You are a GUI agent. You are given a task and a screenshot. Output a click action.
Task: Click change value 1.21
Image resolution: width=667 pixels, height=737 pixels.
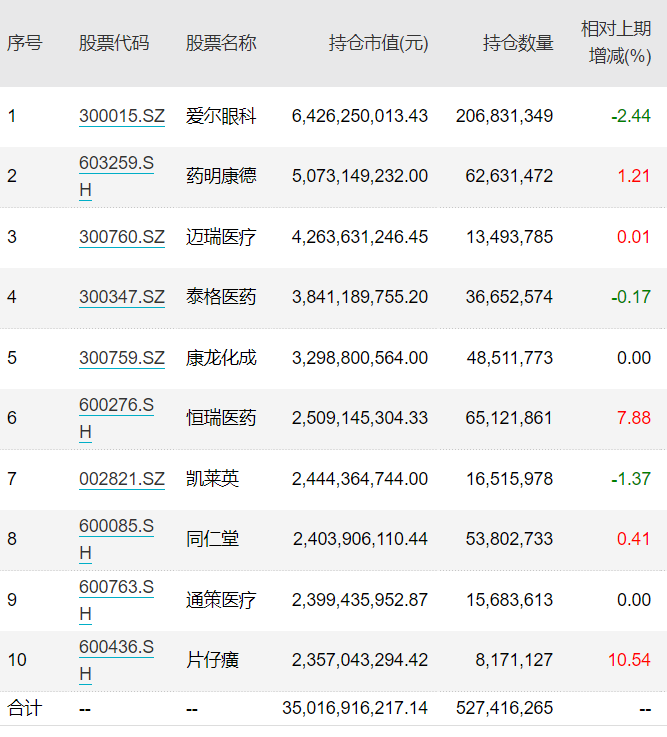coord(634,176)
